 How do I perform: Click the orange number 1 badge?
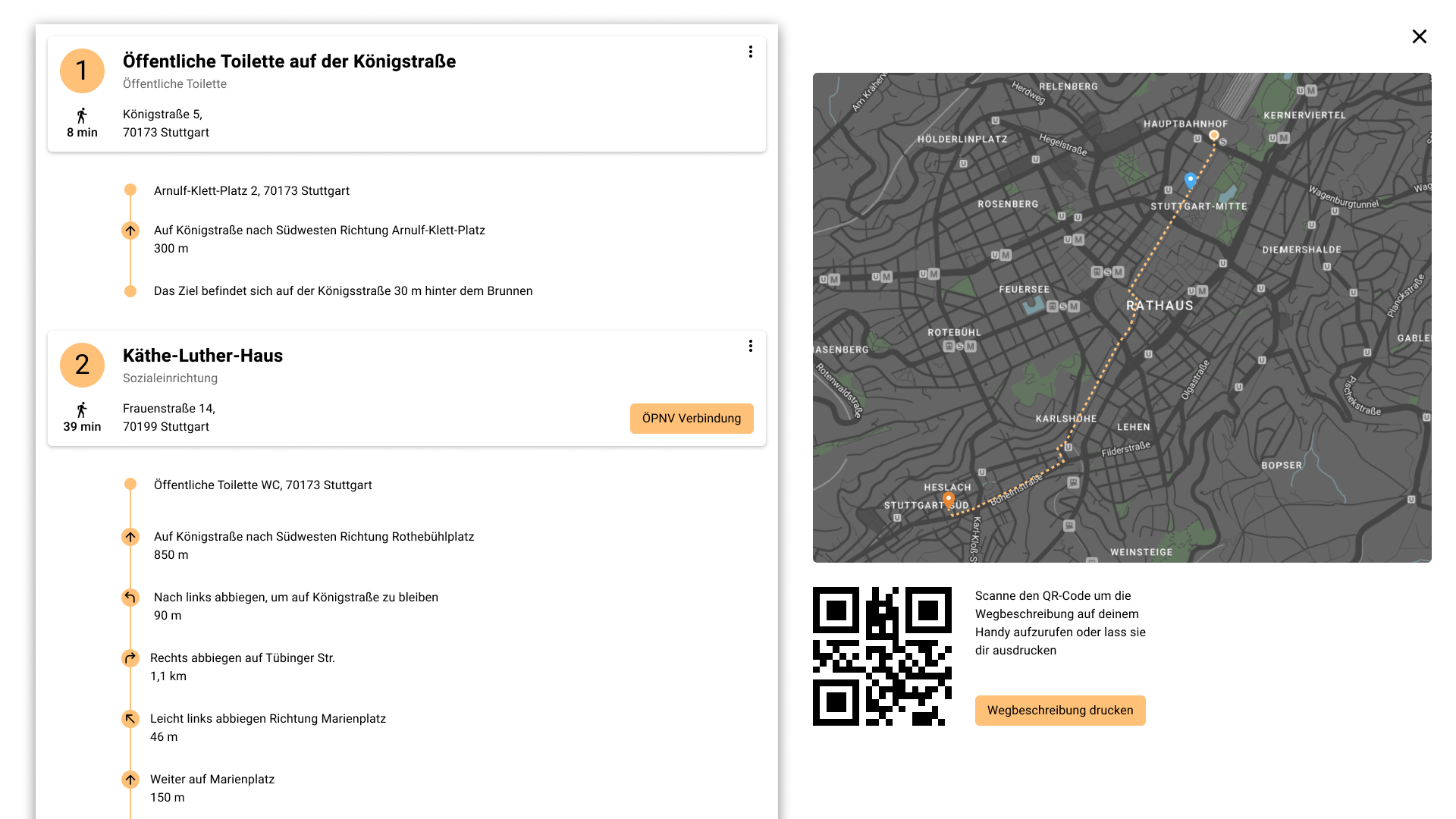pyautogui.click(x=82, y=71)
